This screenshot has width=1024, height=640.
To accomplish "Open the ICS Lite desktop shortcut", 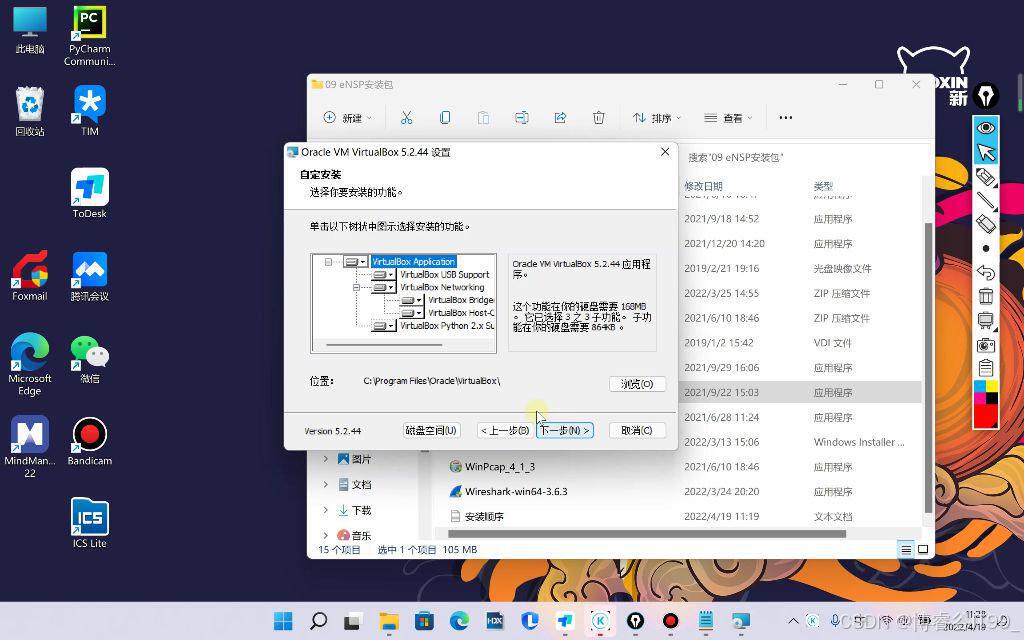I will 89,523.
